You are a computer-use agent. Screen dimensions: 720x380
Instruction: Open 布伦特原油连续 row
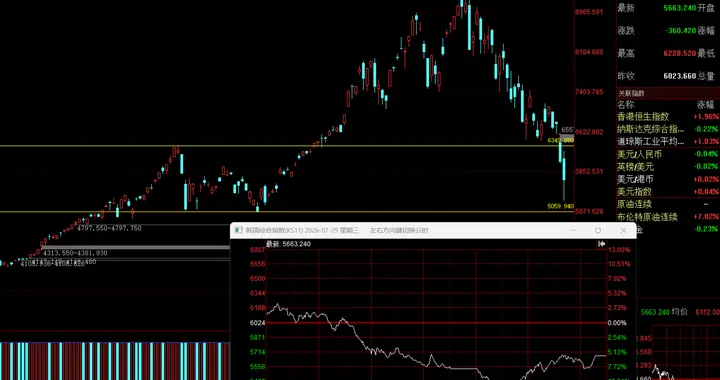[668, 217]
